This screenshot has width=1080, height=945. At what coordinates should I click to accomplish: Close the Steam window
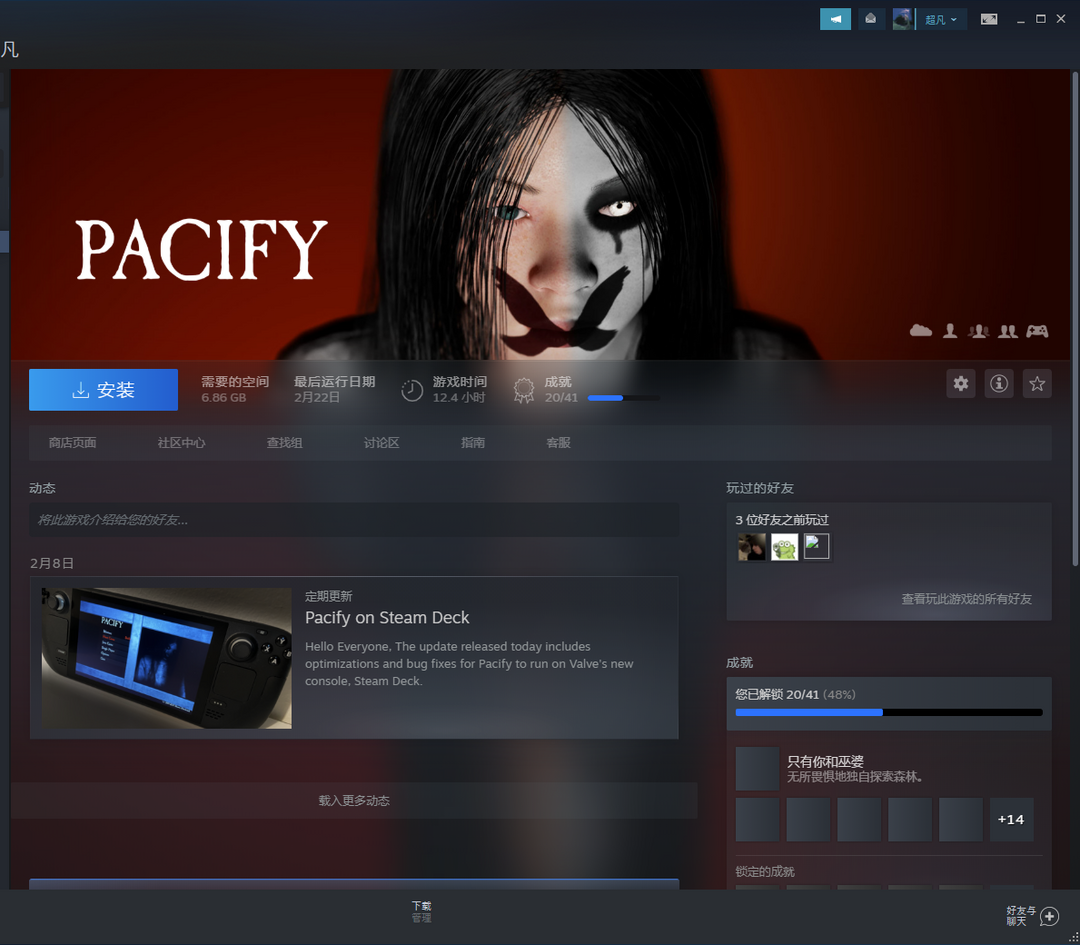coord(1061,19)
